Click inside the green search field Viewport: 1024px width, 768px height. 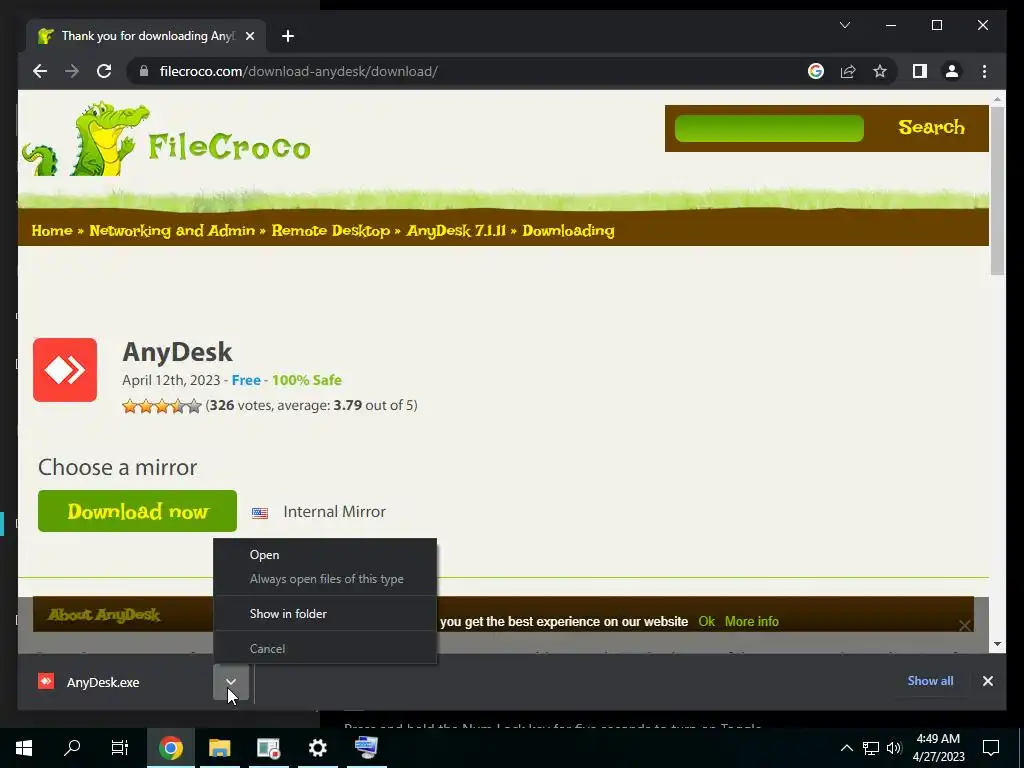coord(769,128)
